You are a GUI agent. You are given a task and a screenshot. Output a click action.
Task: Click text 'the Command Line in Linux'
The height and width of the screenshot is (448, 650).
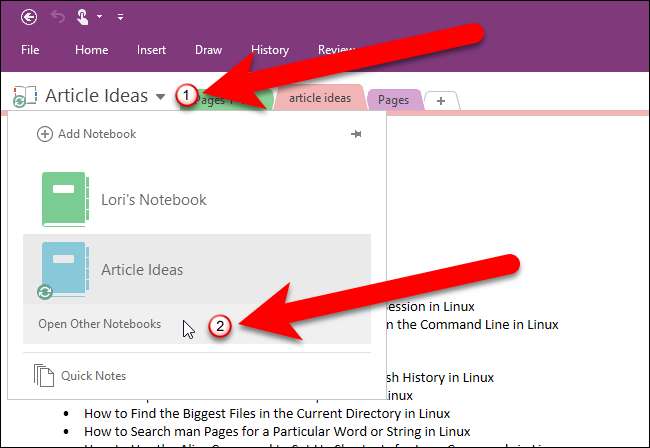478,324
